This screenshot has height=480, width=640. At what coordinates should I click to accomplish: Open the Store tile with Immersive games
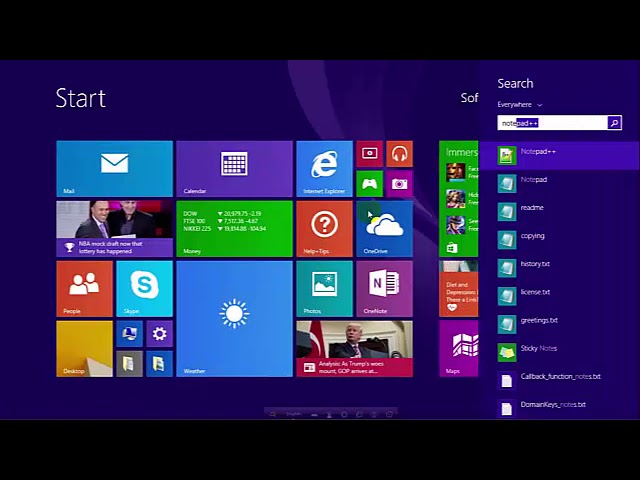pyautogui.click(x=458, y=199)
